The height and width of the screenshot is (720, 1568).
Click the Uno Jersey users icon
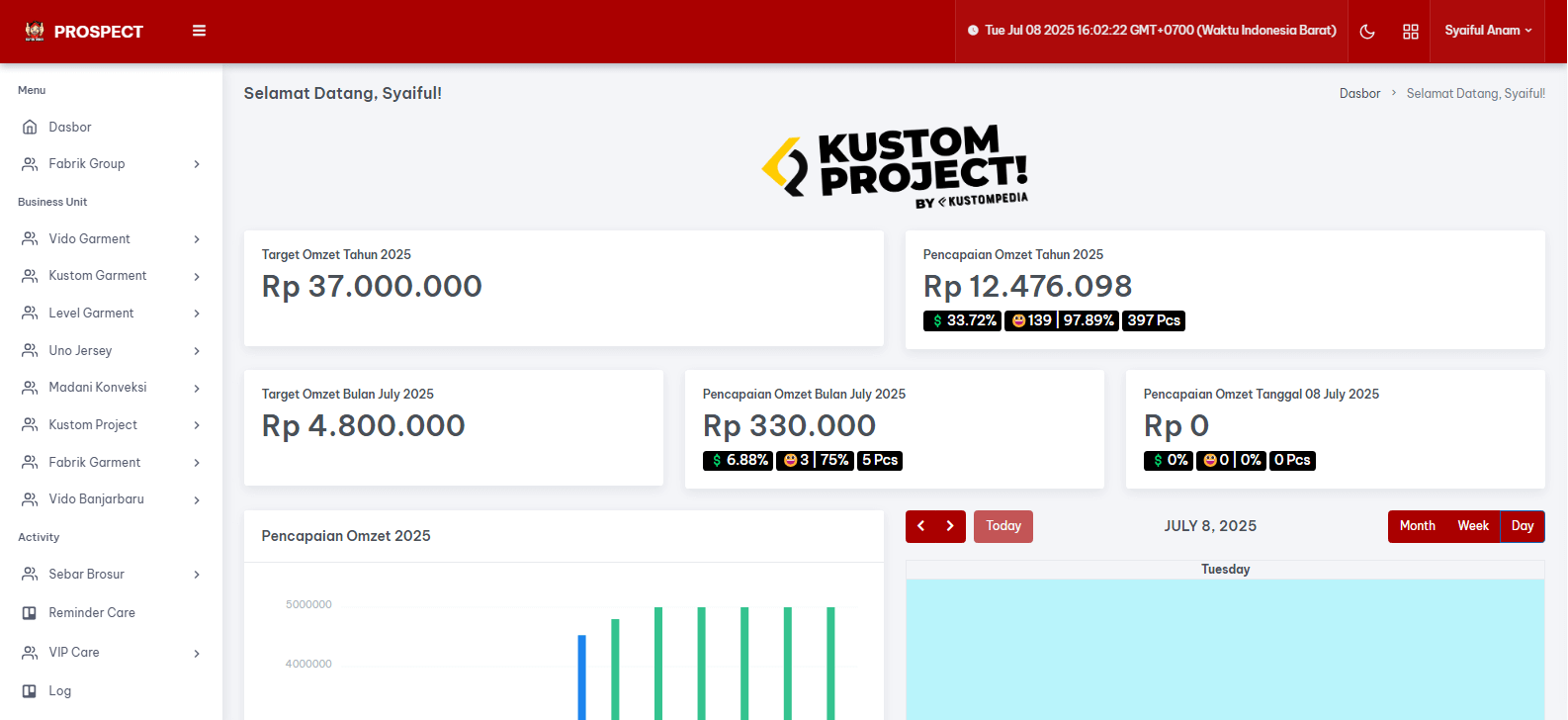pos(30,350)
